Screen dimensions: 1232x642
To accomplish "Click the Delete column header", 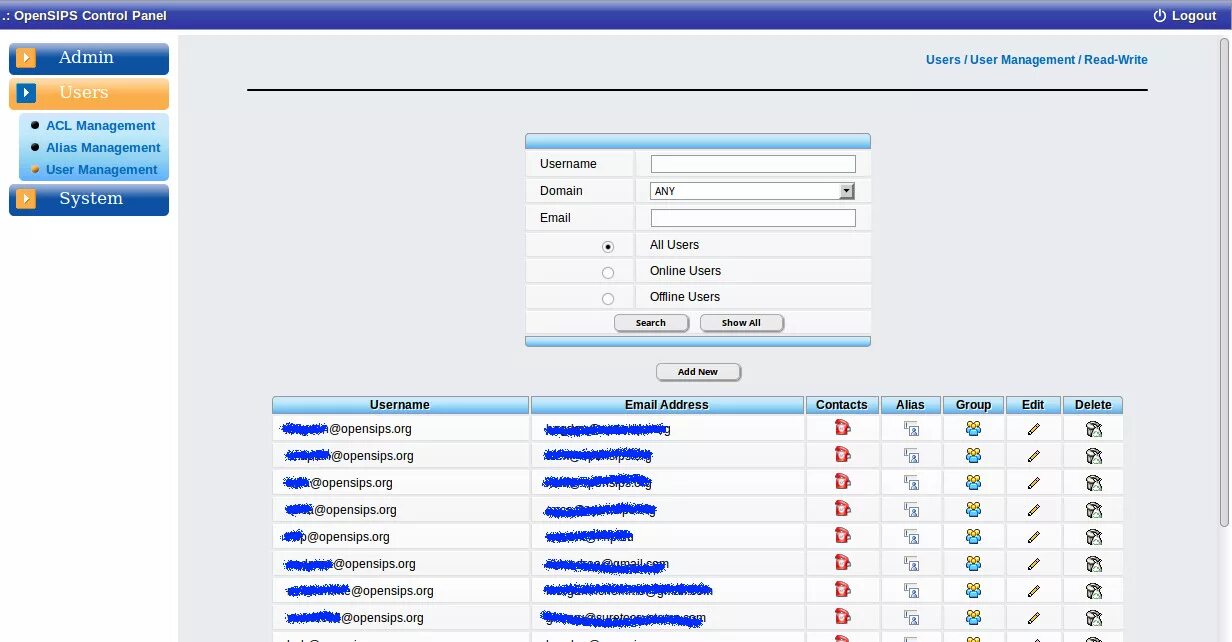I will (x=1093, y=405).
